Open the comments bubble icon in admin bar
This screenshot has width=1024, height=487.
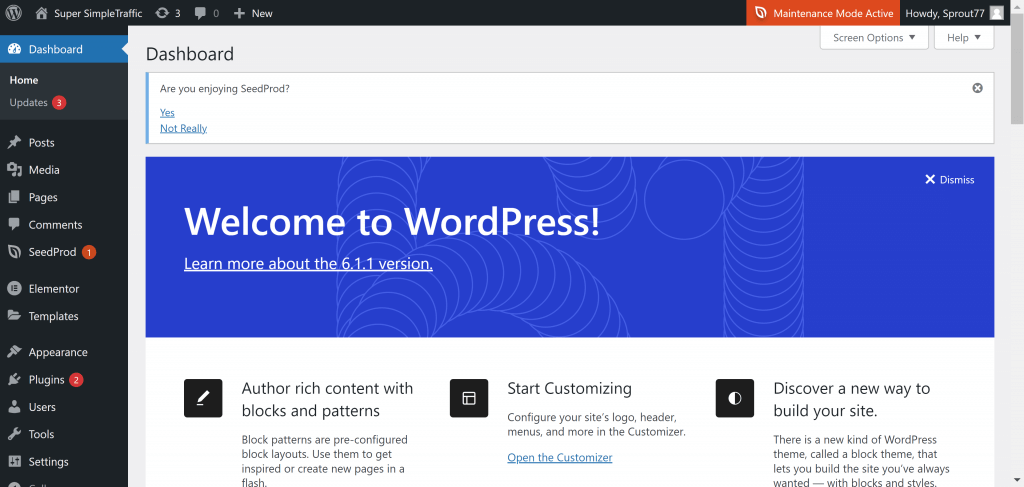(x=201, y=13)
